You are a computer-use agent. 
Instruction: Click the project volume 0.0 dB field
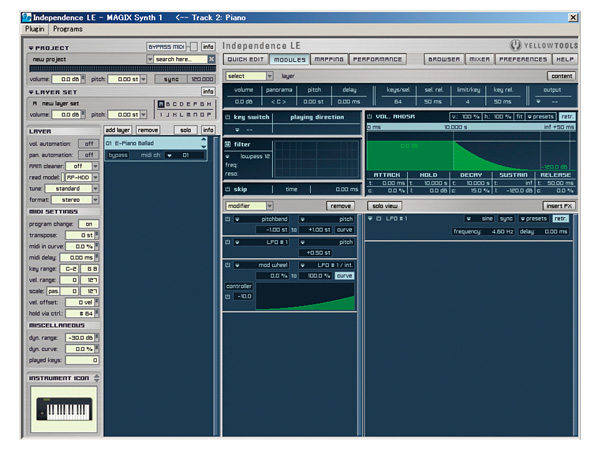(66, 79)
